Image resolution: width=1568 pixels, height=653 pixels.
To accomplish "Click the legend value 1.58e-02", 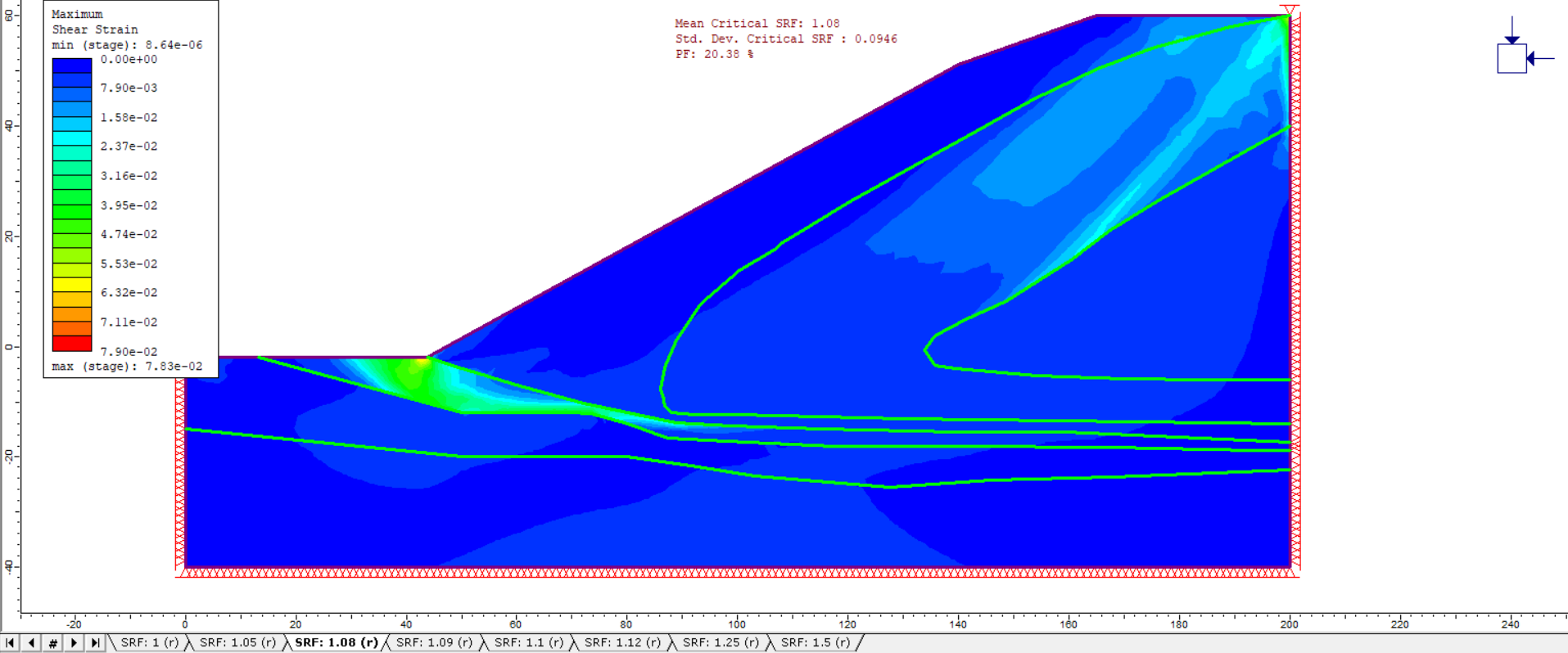I will click(129, 118).
